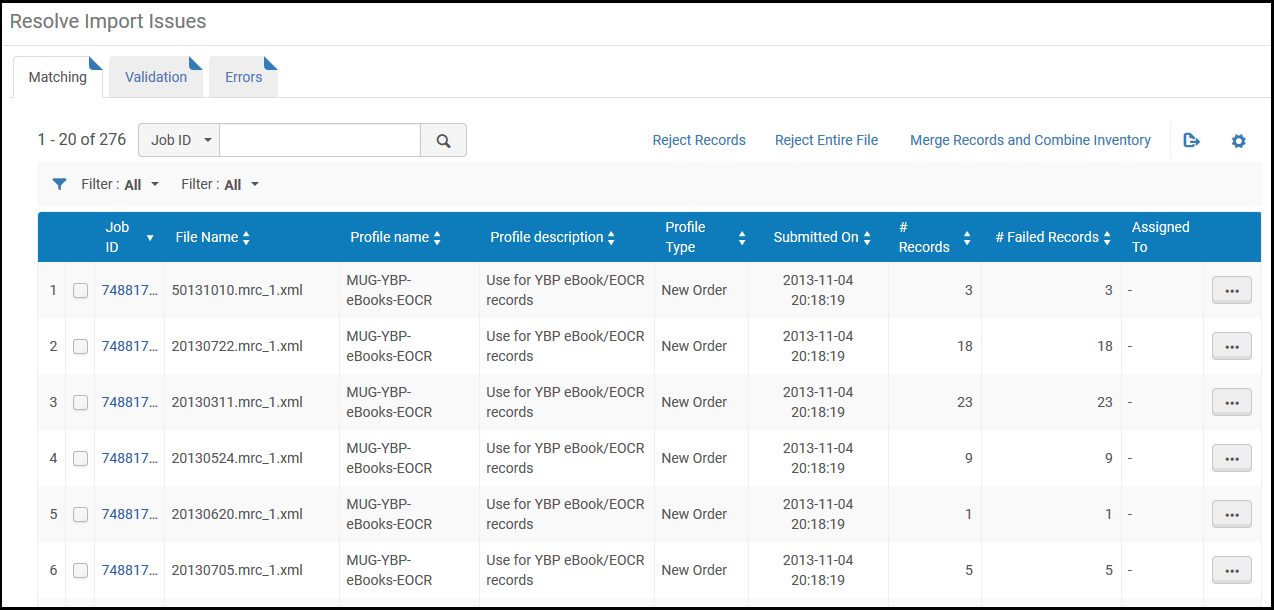Sort by # Failed Records column arrows

(1107, 238)
